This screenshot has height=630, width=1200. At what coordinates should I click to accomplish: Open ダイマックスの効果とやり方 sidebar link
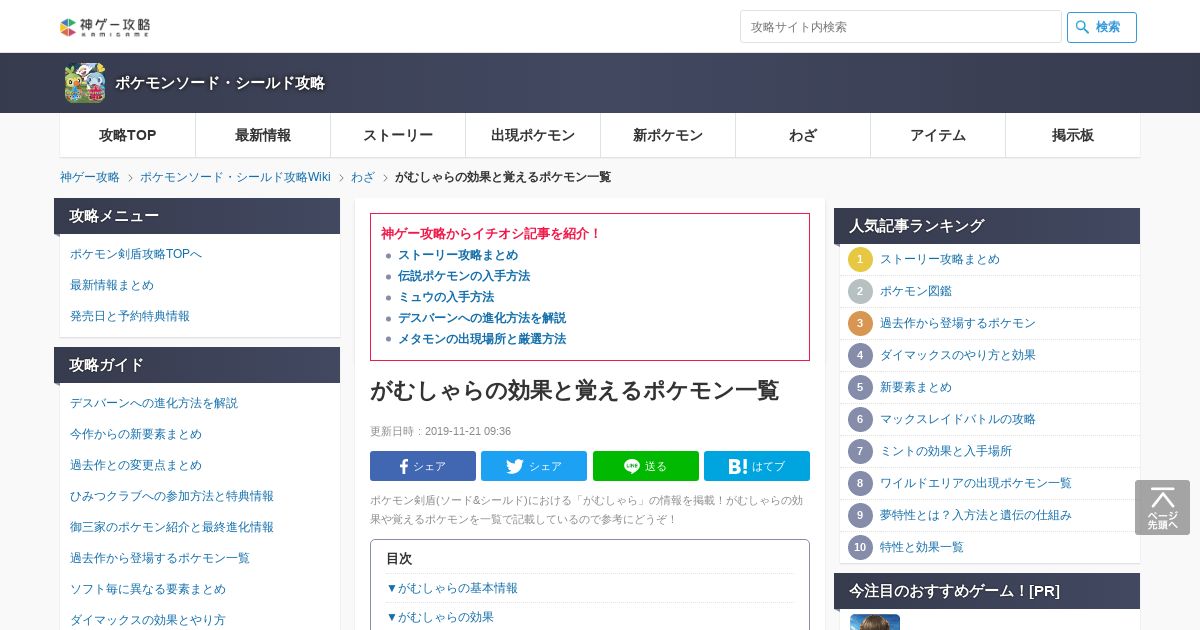[148, 620]
